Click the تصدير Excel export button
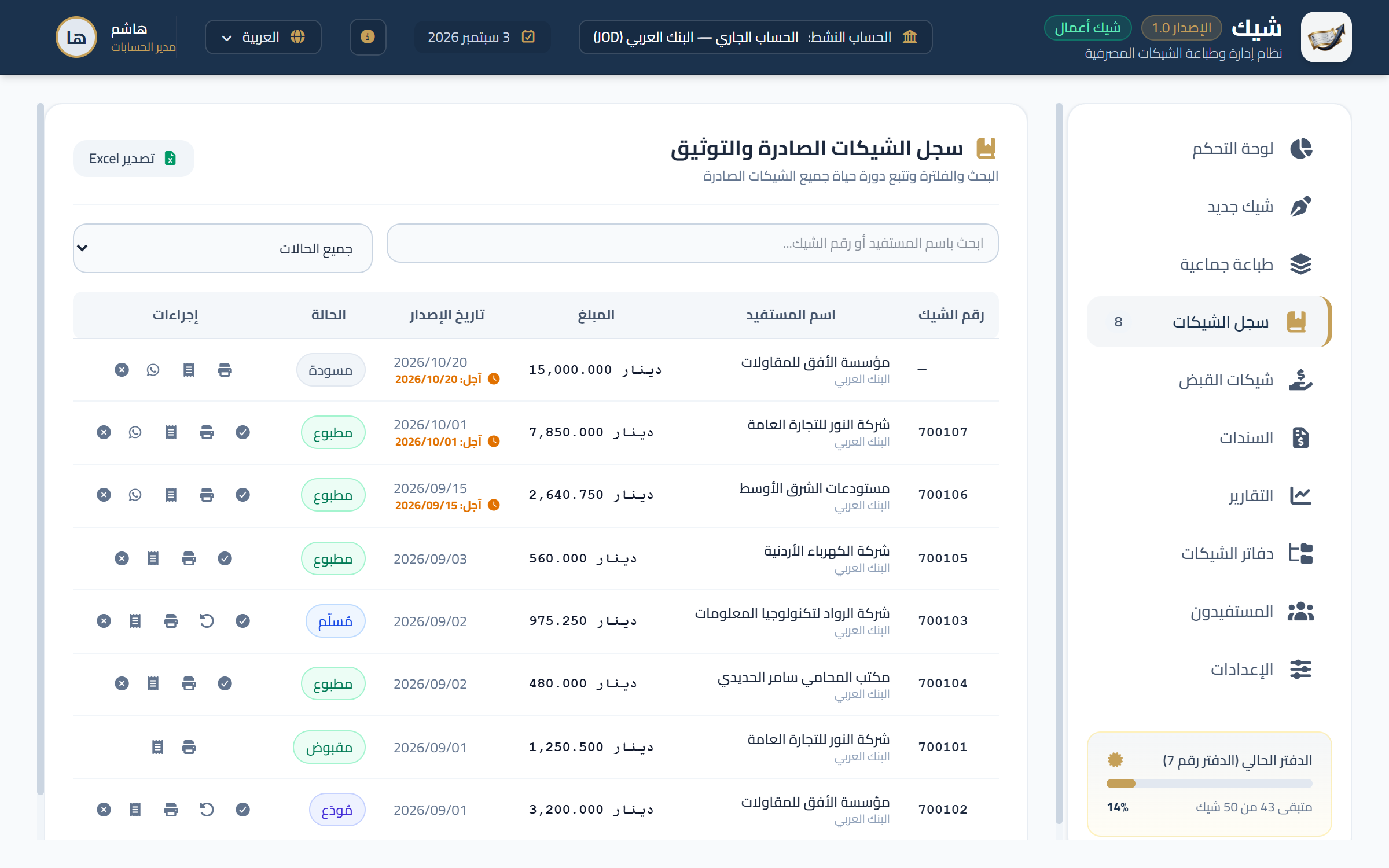 click(134, 159)
